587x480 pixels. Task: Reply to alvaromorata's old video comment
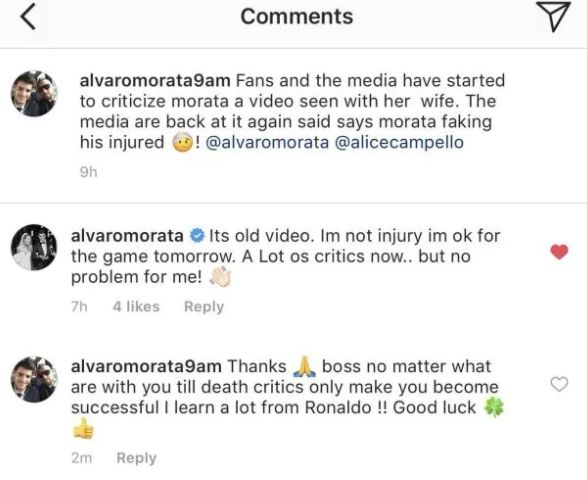204,306
